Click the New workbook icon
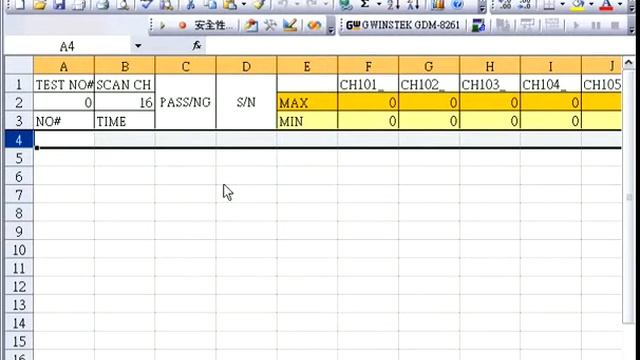 coord(19,4)
